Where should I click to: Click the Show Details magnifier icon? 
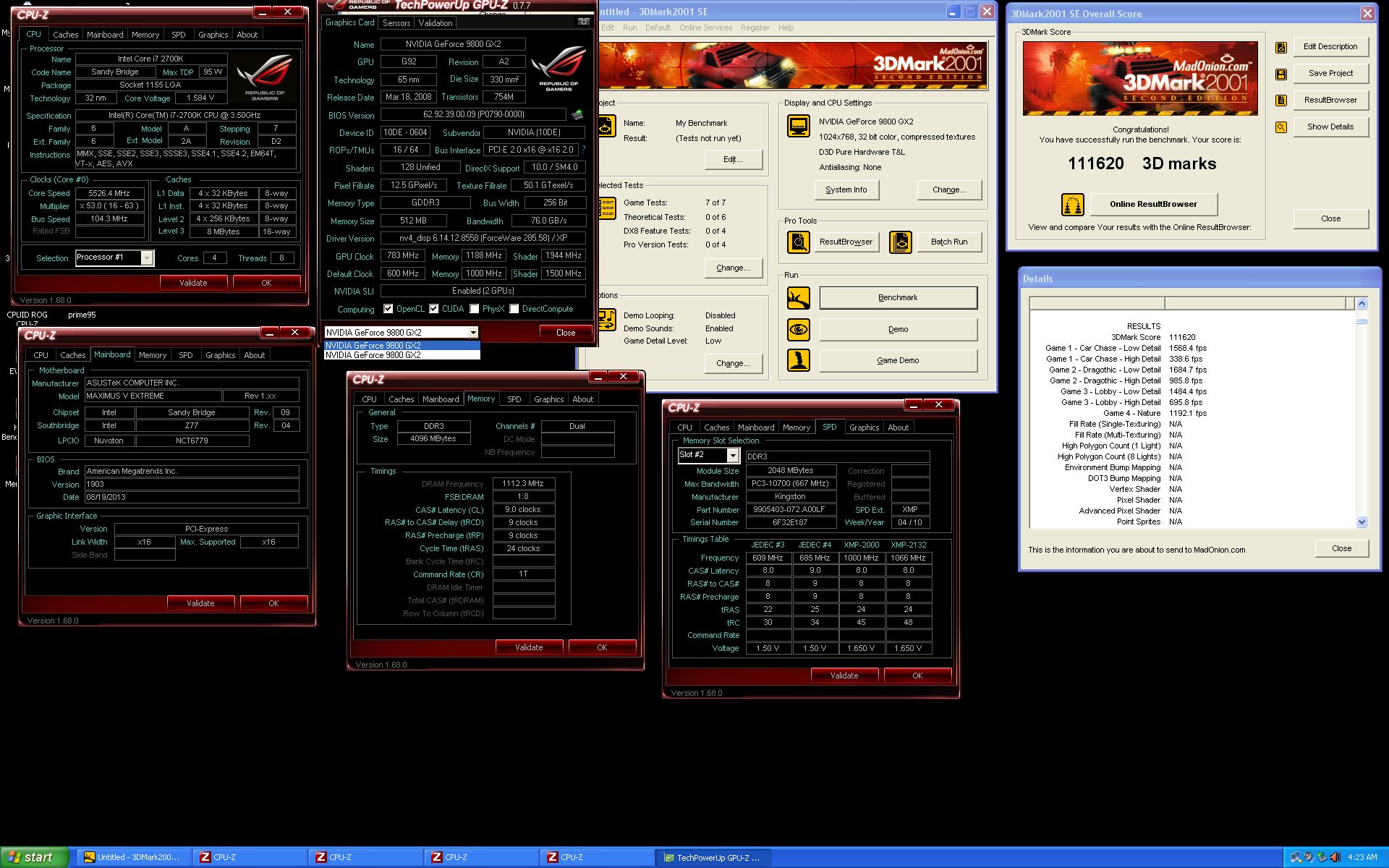[1281, 127]
